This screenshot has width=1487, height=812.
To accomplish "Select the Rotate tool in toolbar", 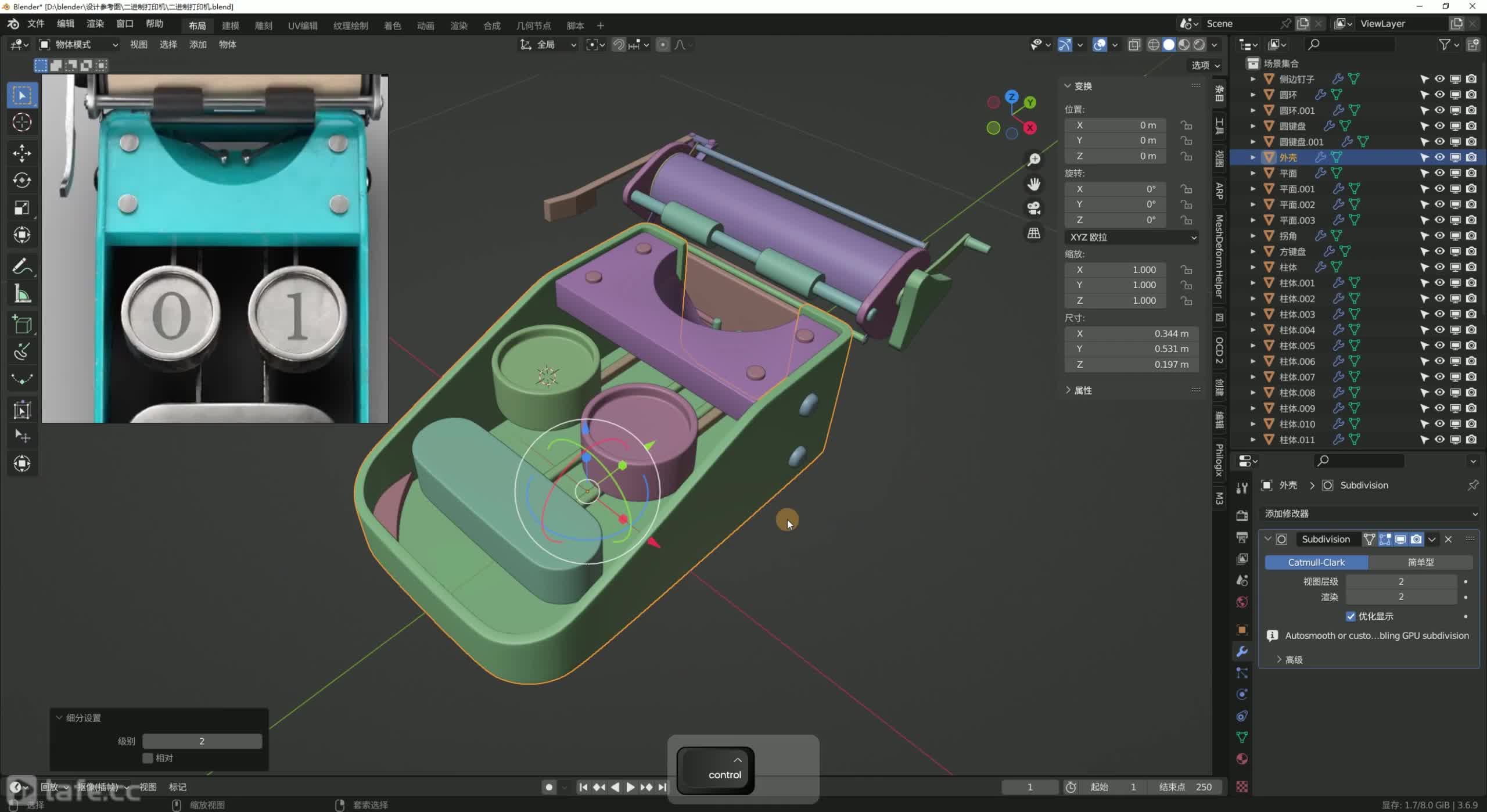I will 22,180.
